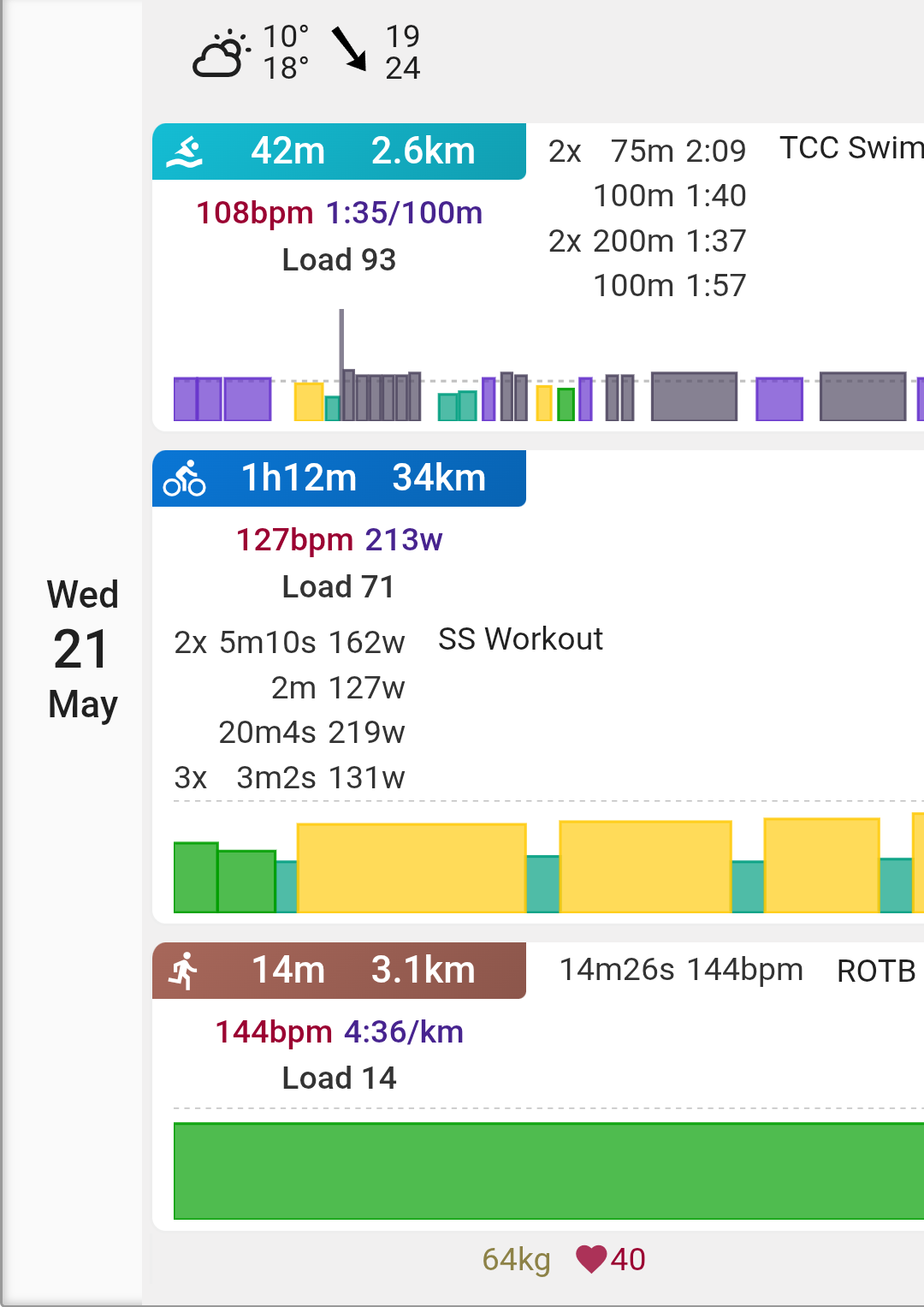The width and height of the screenshot is (924, 1307).
Task: Open the ROTB run title
Action: pos(876,971)
